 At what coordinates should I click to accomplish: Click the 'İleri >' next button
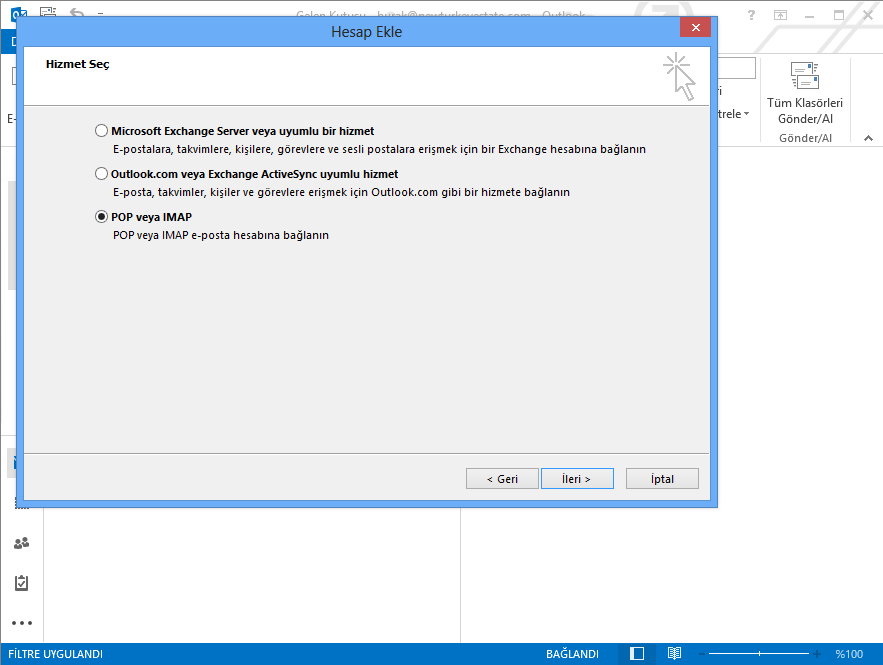point(577,479)
